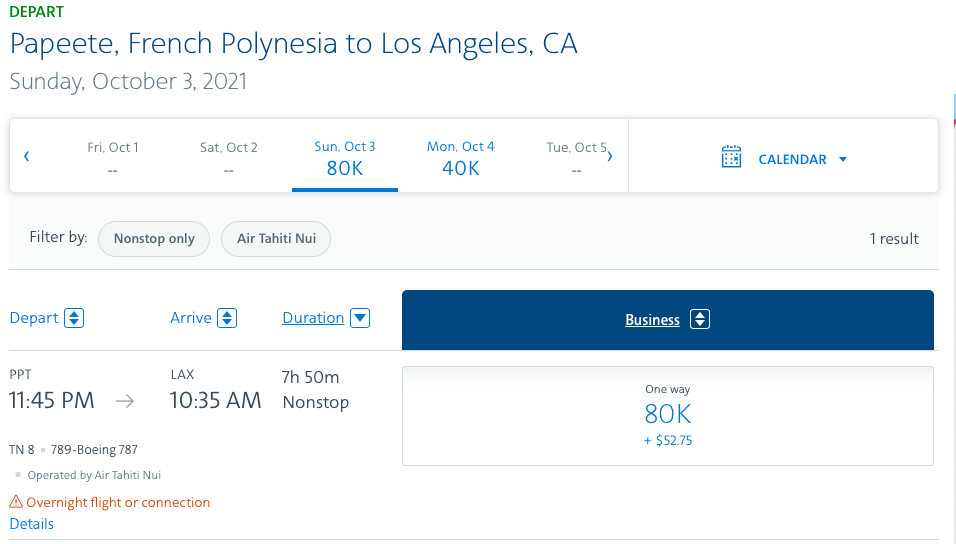Toggle the Nonstop only filter
956x544 pixels.
(154, 239)
